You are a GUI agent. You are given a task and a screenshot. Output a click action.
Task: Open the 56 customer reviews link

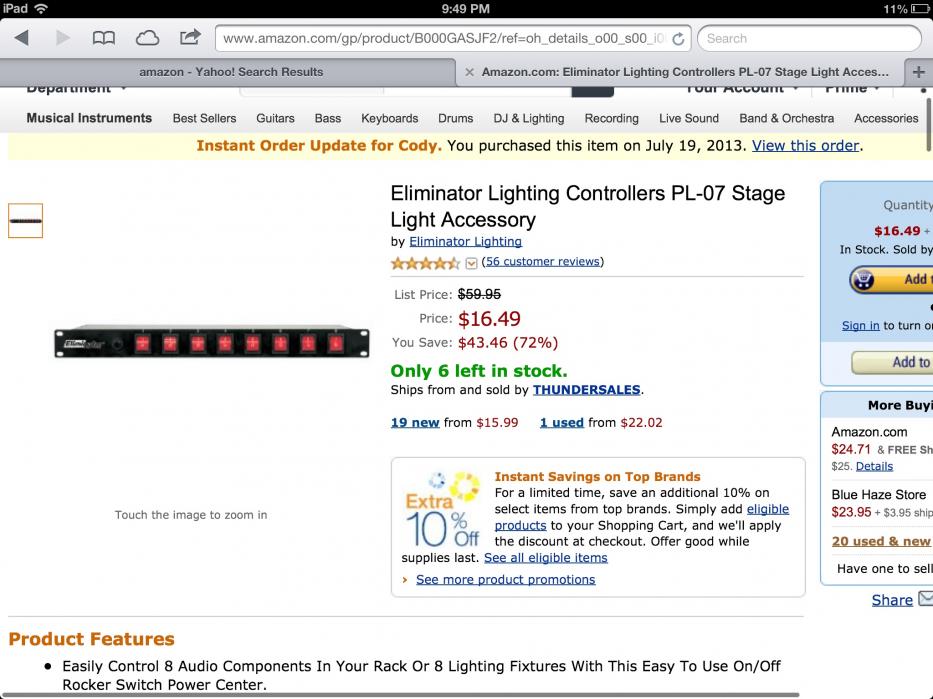tap(543, 262)
